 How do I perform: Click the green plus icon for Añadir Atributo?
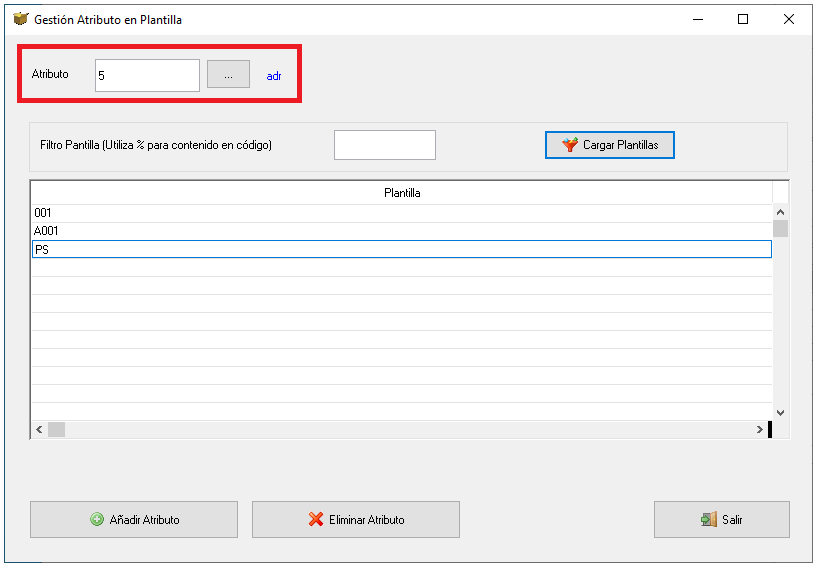97,519
